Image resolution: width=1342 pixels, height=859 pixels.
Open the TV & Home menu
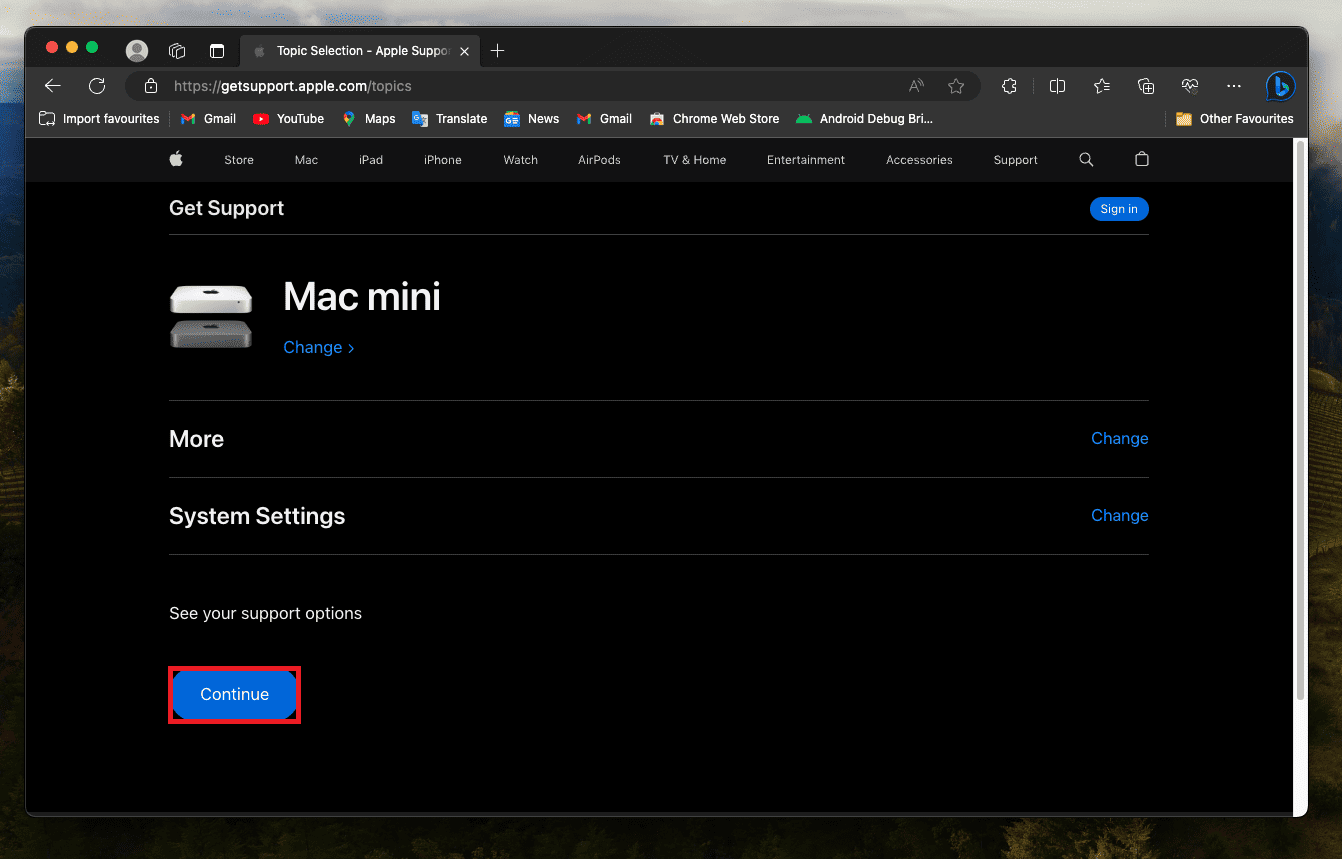tap(695, 160)
